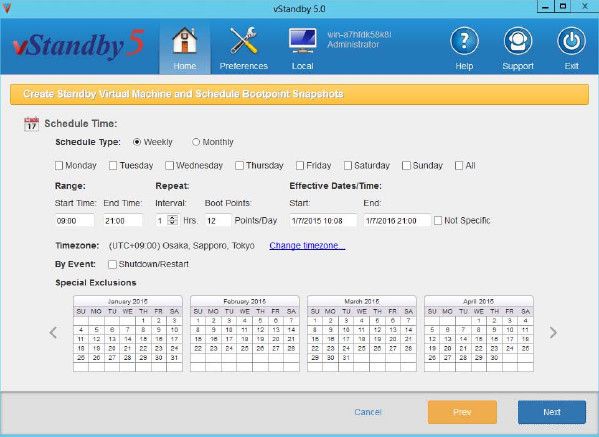Close the vStandby window
The image size is (599, 437).
(585, 6)
